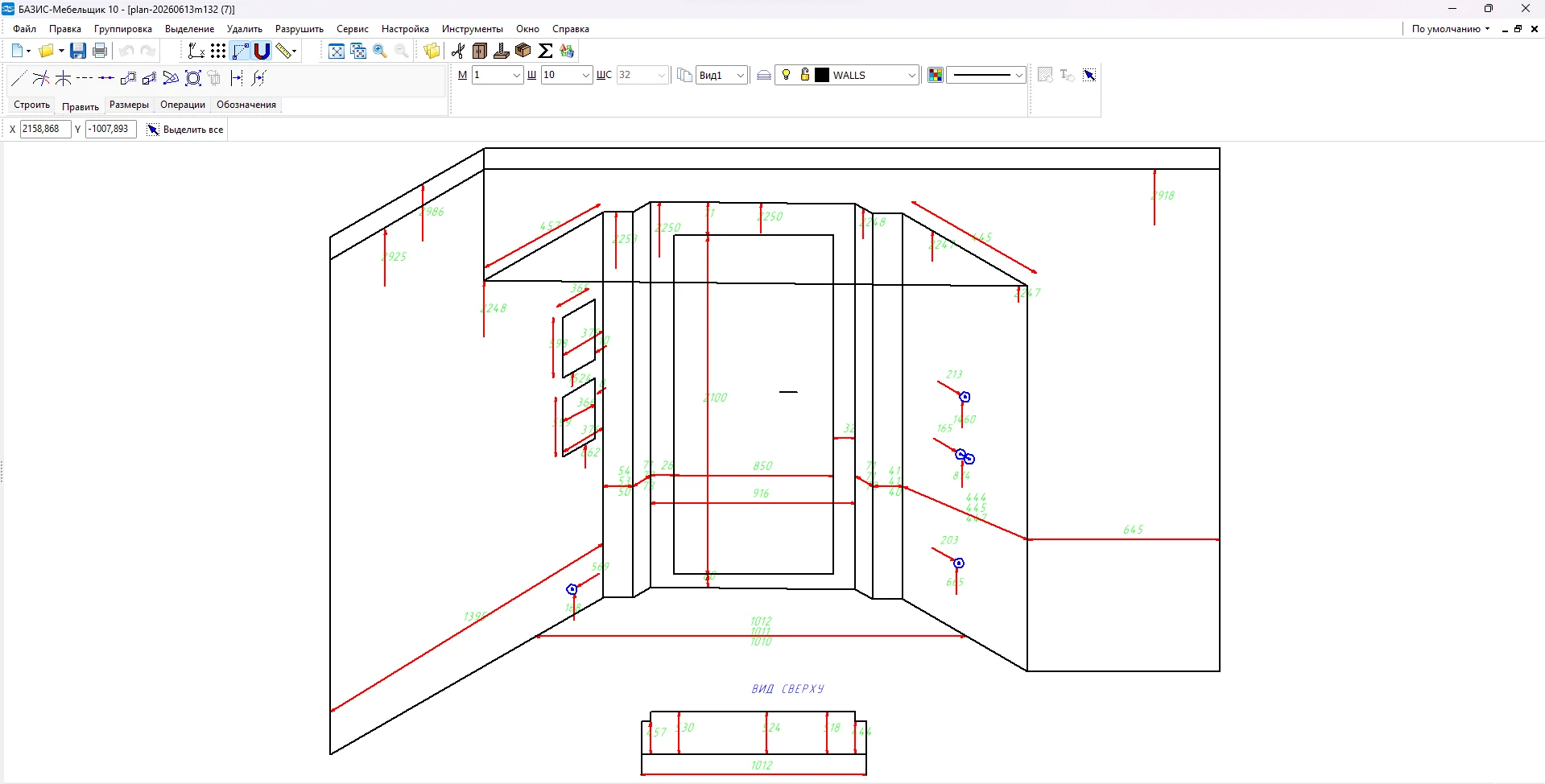Open the Инструменты menu
This screenshot has height=784, width=1545.
[473, 29]
